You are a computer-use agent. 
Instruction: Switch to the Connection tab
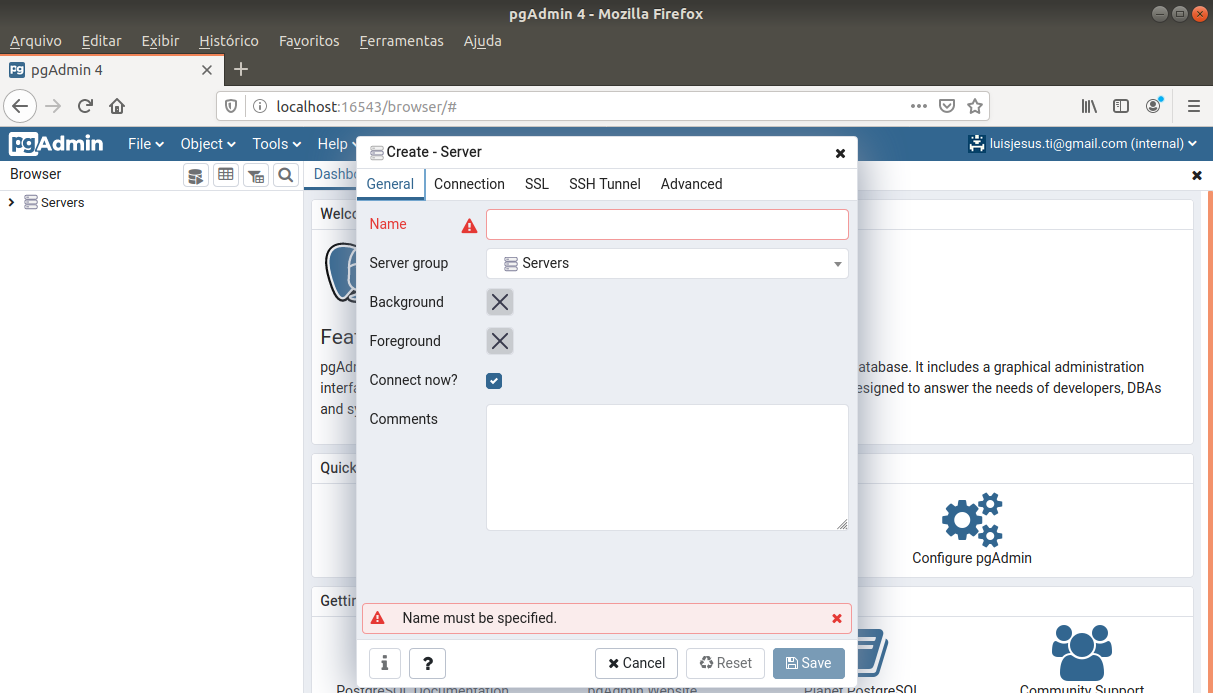pyautogui.click(x=469, y=184)
